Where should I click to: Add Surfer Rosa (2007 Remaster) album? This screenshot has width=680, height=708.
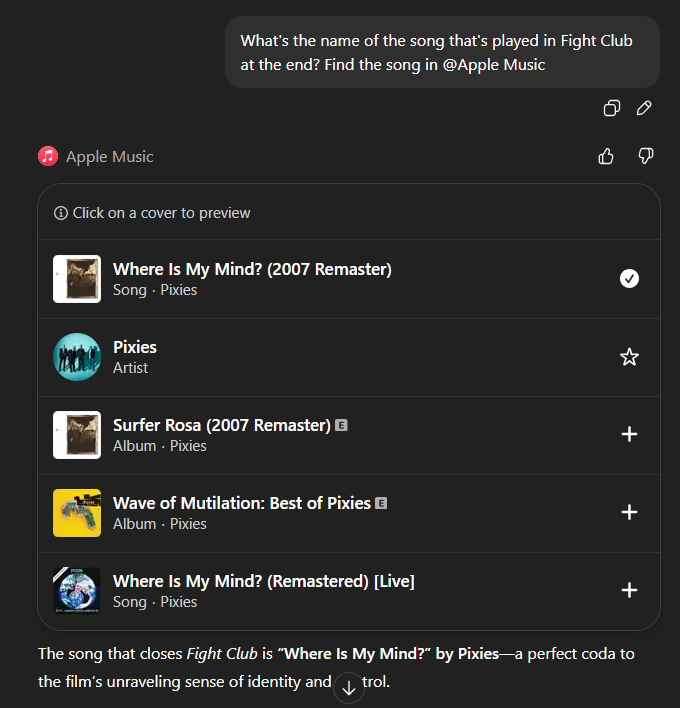pyautogui.click(x=629, y=435)
